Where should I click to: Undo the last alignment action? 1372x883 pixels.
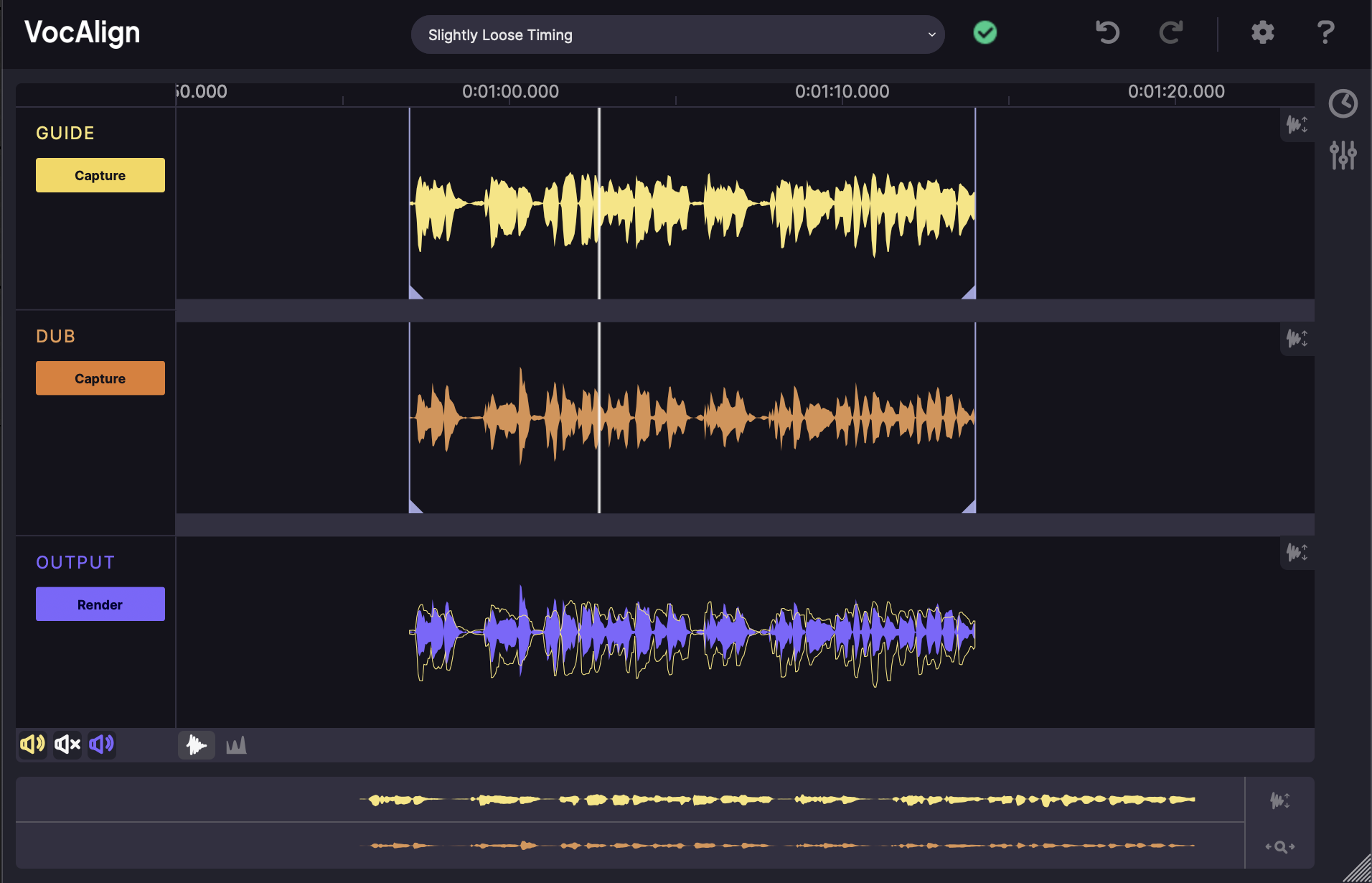1106,32
